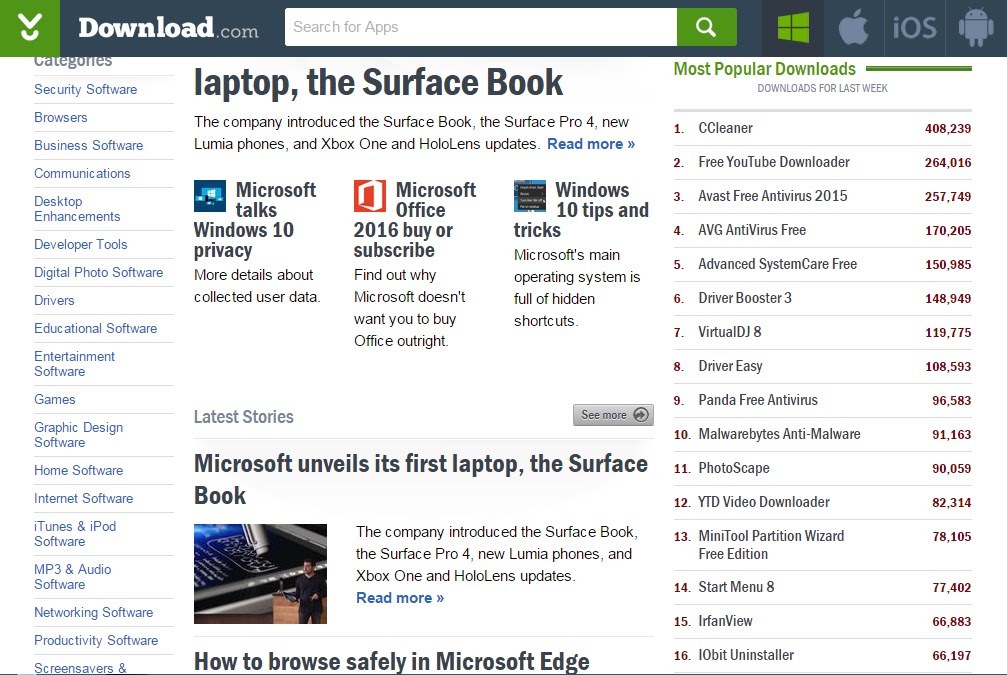1007x675 pixels.
Task: Open Driver Easy entry
Action: coord(730,366)
